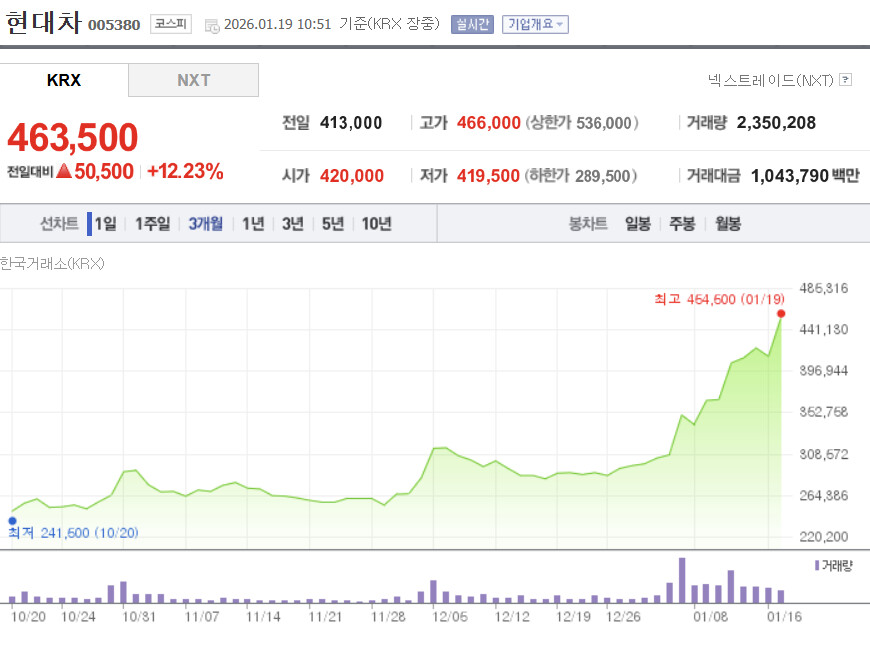Select the 10년 line chart period
Screen dimensions: 870x653
(377, 224)
